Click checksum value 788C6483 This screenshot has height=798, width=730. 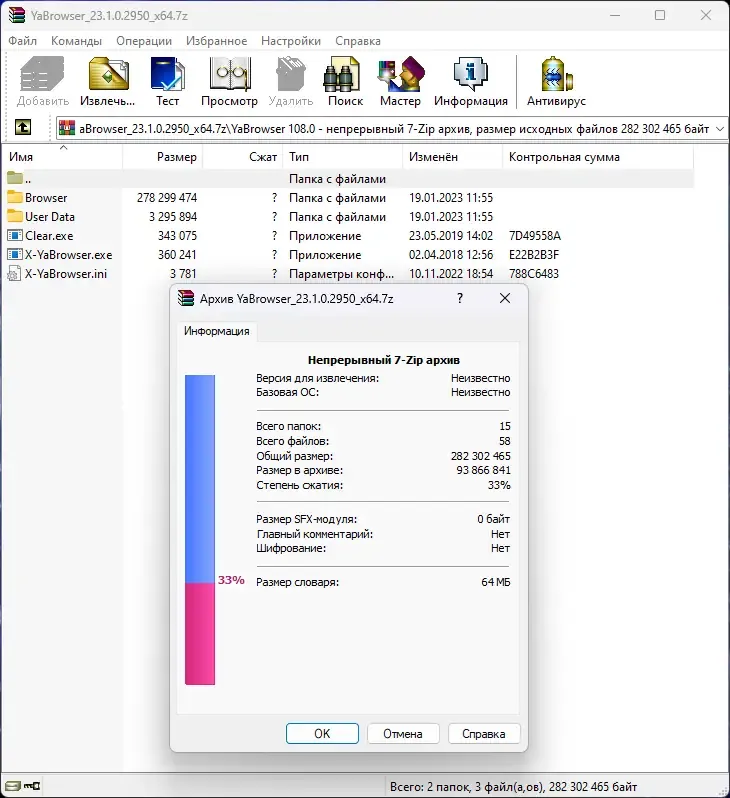[534, 274]
